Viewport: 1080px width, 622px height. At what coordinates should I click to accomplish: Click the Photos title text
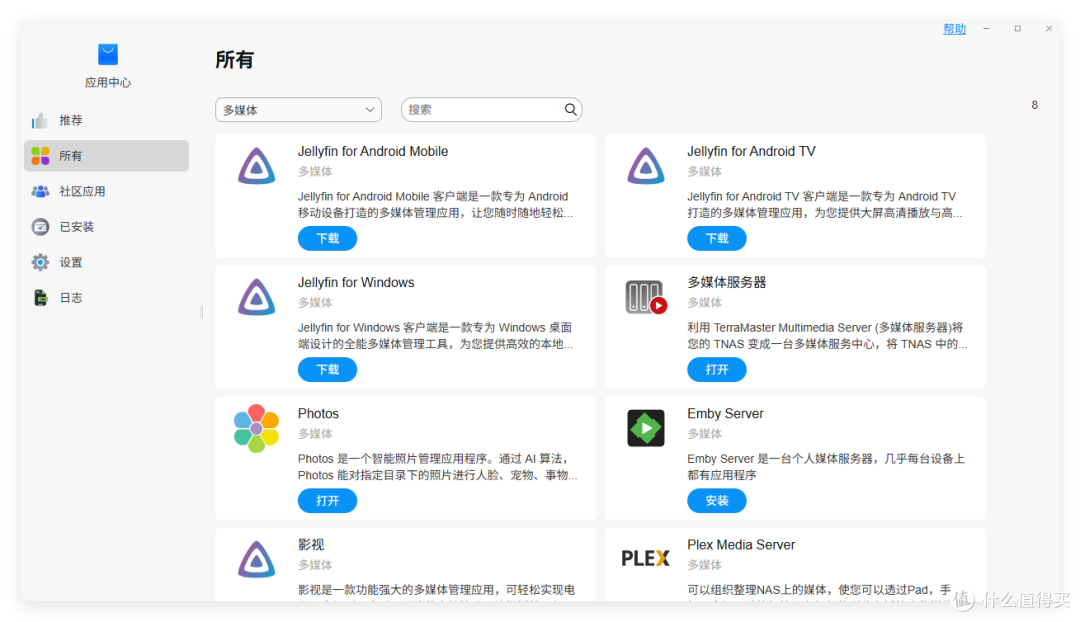pyautogui.click(x=318, y=413)
